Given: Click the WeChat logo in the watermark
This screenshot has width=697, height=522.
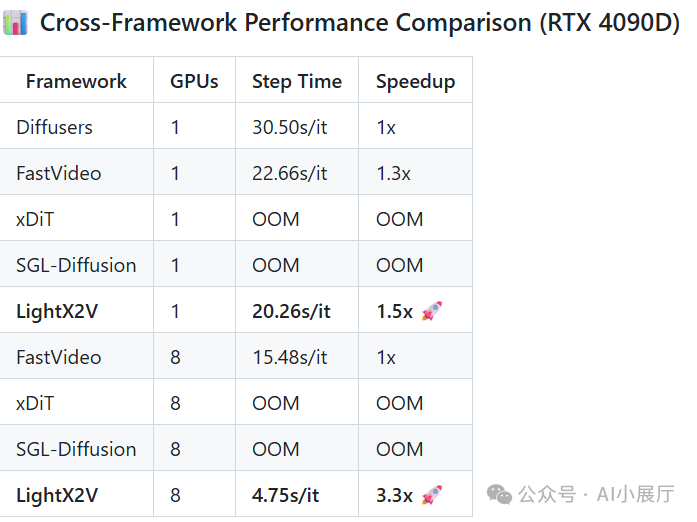Looking at the screenshot, I should (x=497, y=495).
